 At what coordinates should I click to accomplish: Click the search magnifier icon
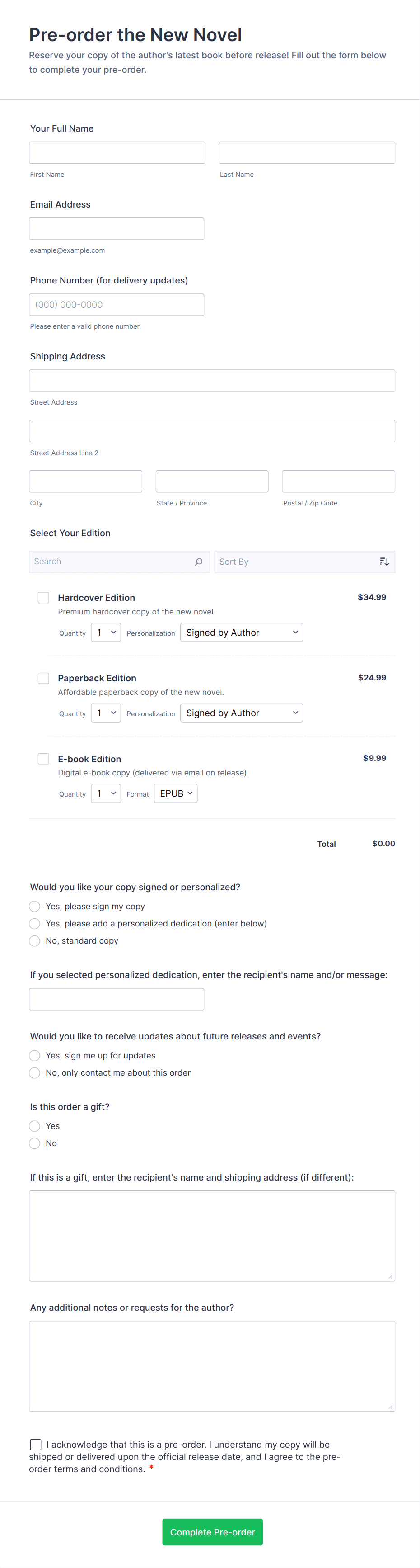click(199, 562)
